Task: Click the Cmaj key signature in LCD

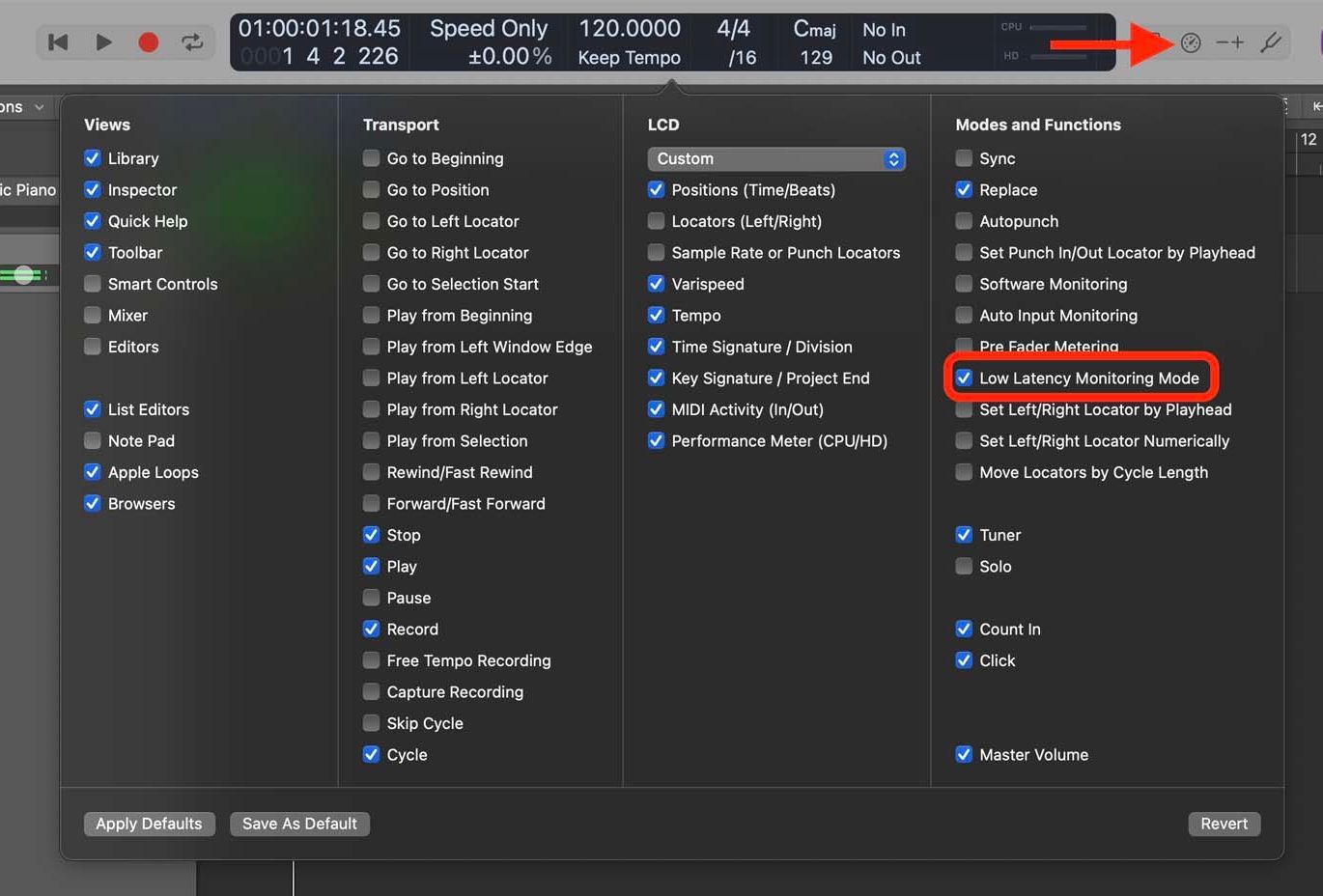Action: click(x=814, y=29)
